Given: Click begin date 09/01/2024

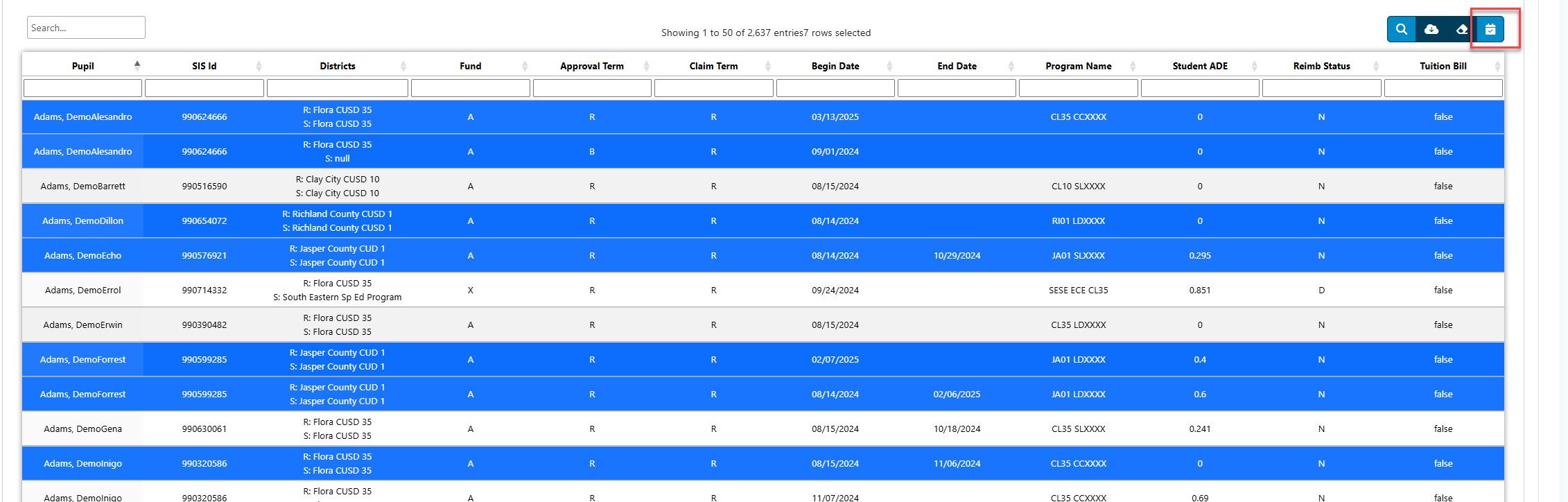Looking at the screenshot, I should [x=835, y=151].
